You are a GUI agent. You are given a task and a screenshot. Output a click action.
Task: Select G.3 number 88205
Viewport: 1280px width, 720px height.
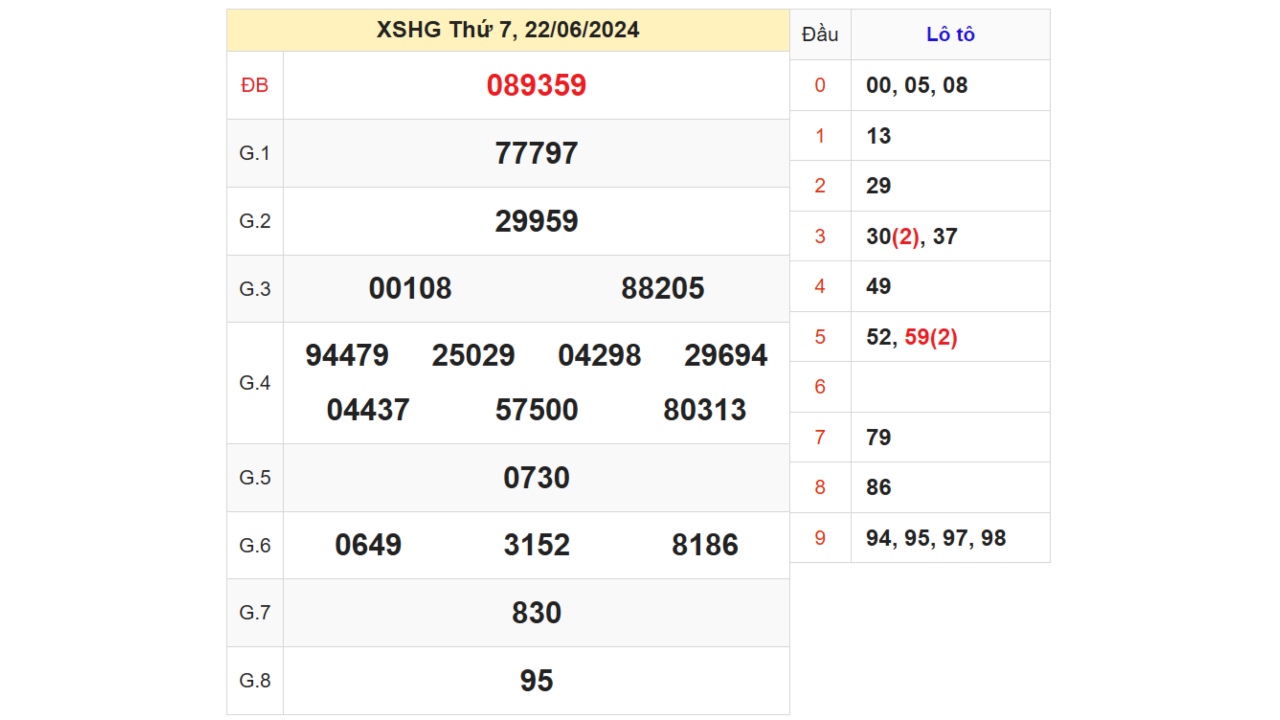663,289
